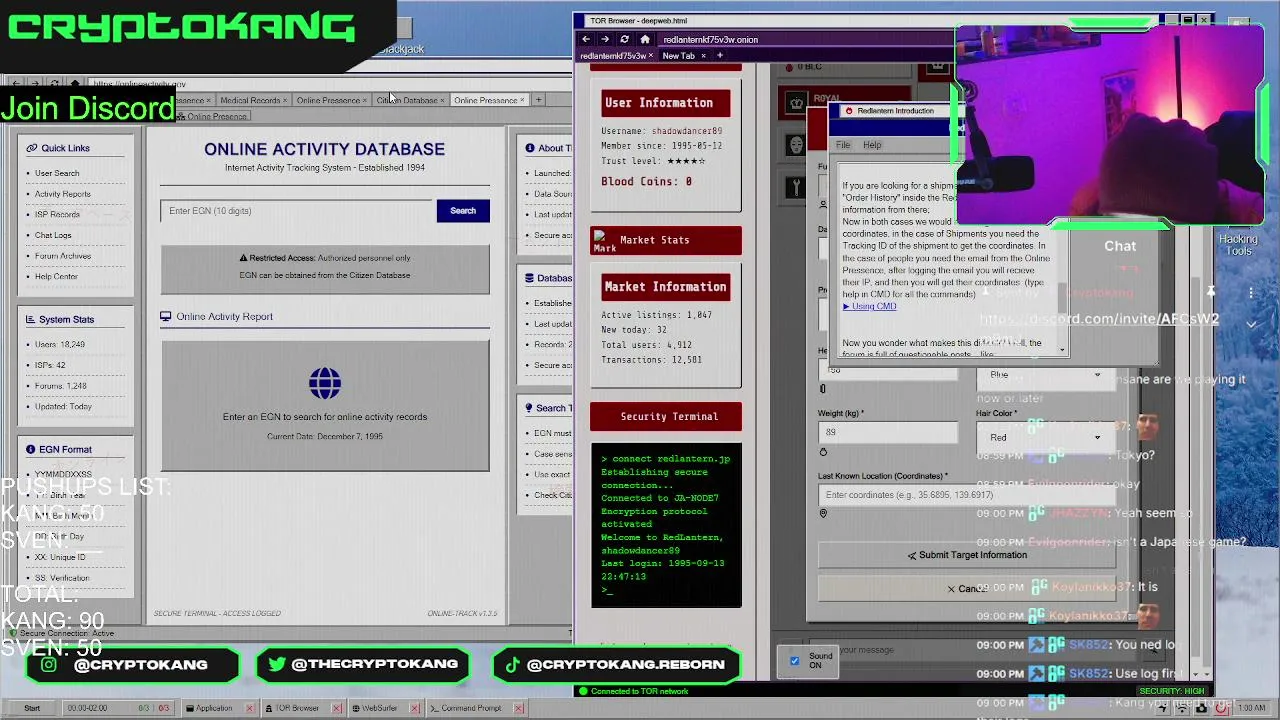Reload the page in TOR Browser
The image size is (1280, 720).
point(625,39)
